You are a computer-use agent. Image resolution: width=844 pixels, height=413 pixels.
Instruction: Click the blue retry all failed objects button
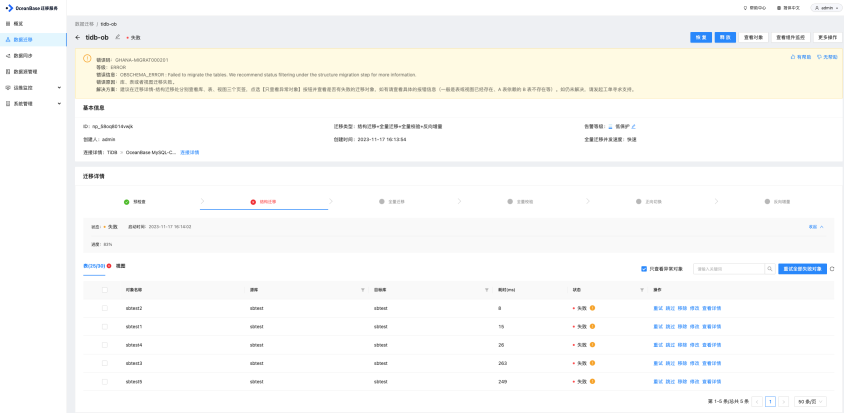tap(802, 269)
